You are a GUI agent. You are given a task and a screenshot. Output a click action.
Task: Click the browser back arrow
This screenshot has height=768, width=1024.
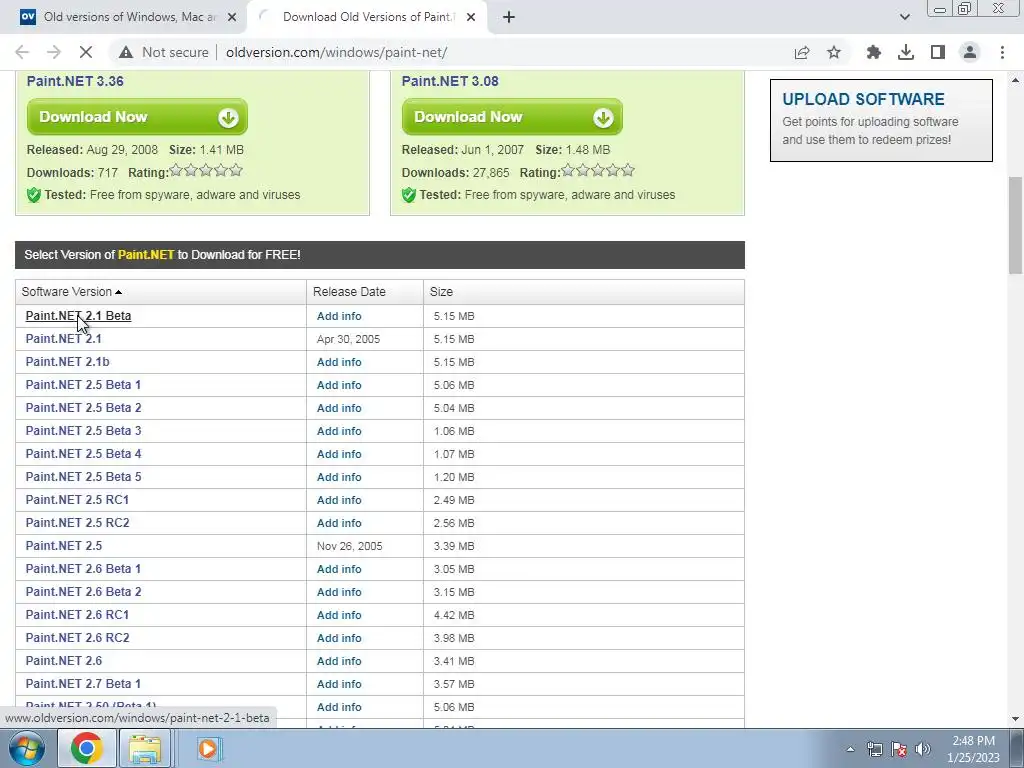click(22, 52)
